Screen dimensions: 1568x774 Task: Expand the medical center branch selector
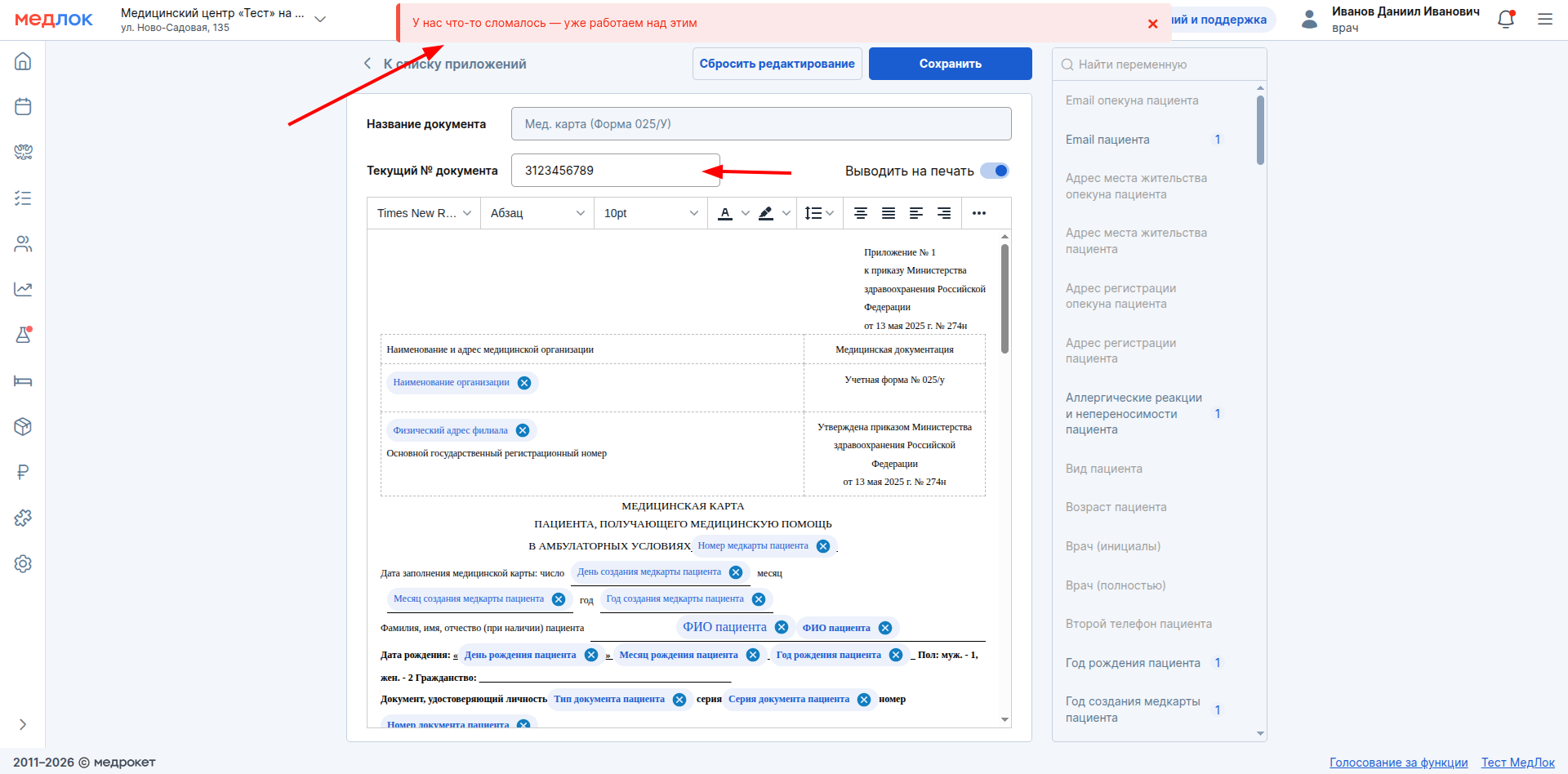coord(320,20)
